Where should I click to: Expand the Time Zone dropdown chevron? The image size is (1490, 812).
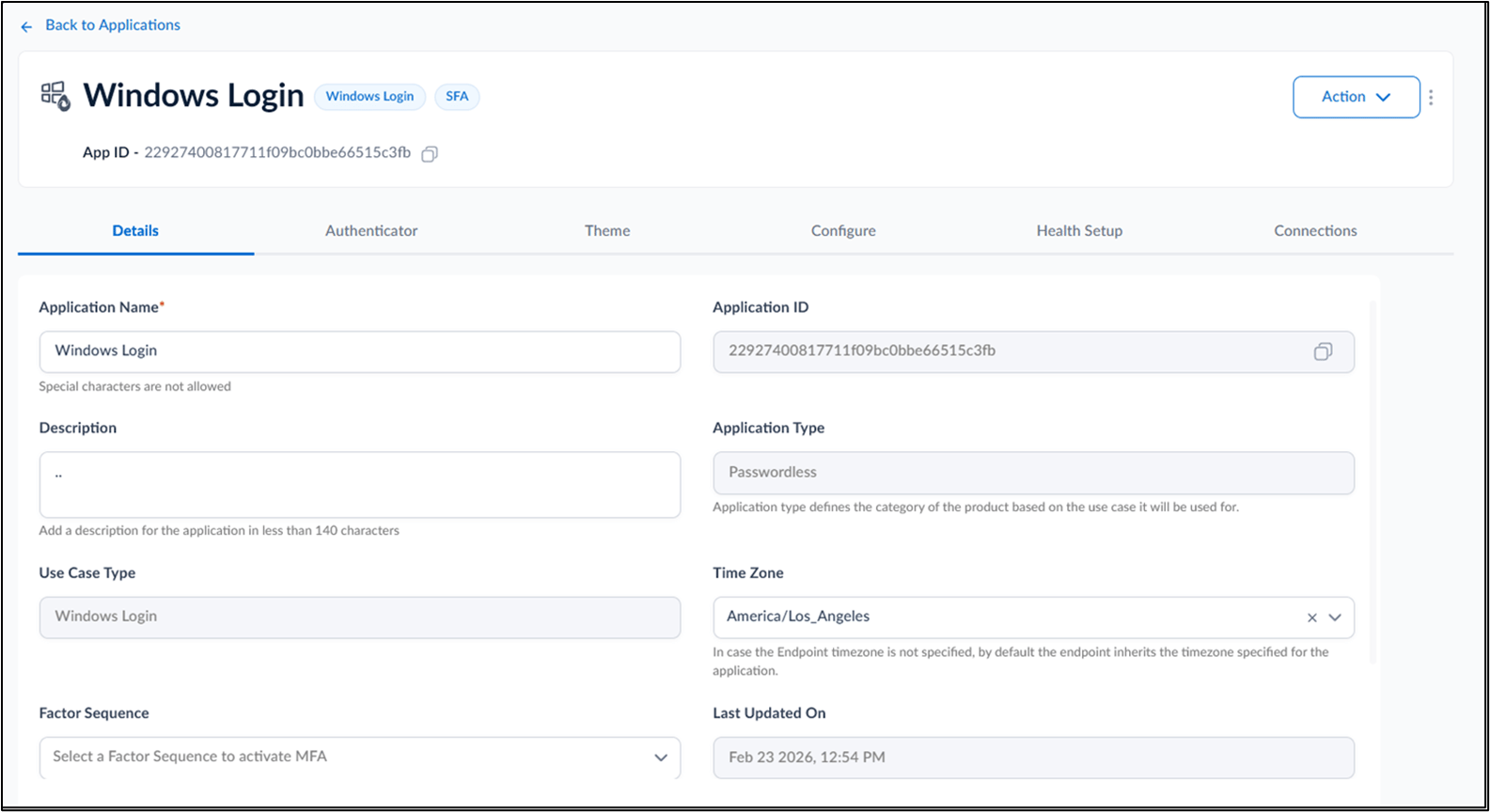(1335, 617)
